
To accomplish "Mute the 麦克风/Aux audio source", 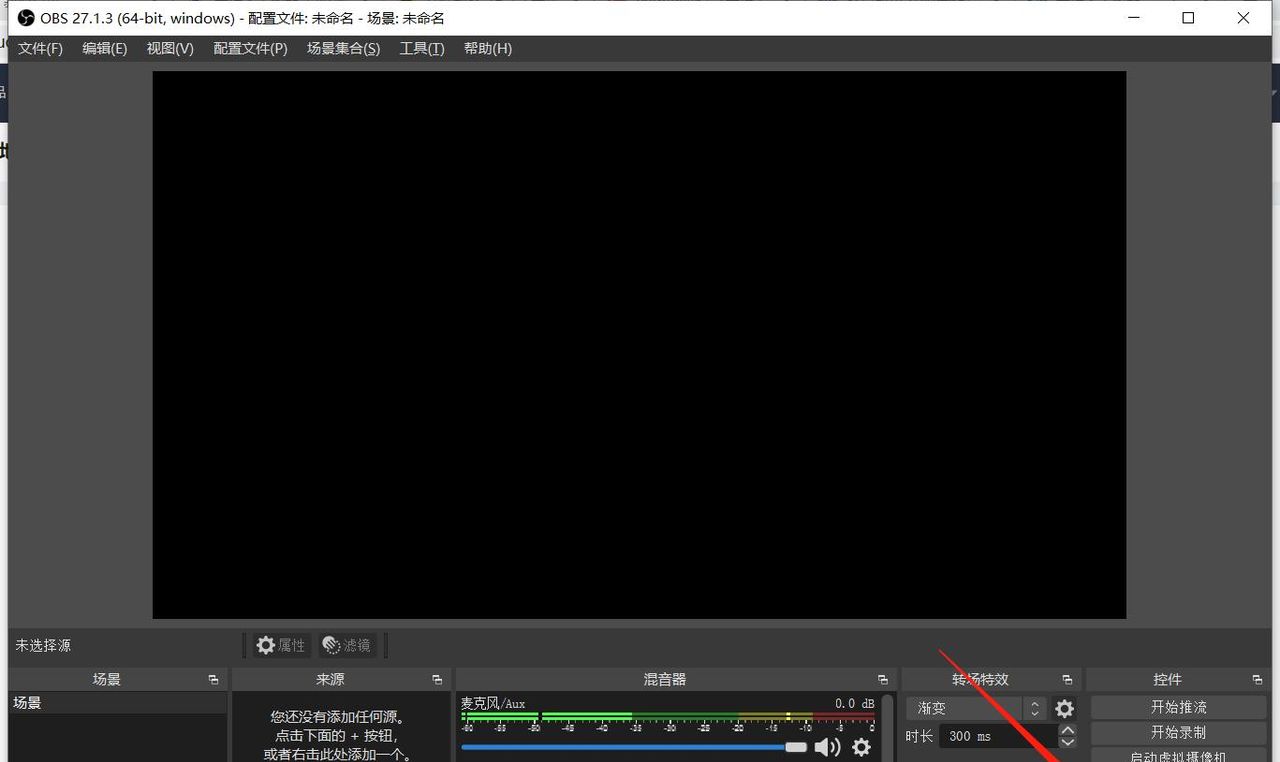I will click(x=827, y=747).
